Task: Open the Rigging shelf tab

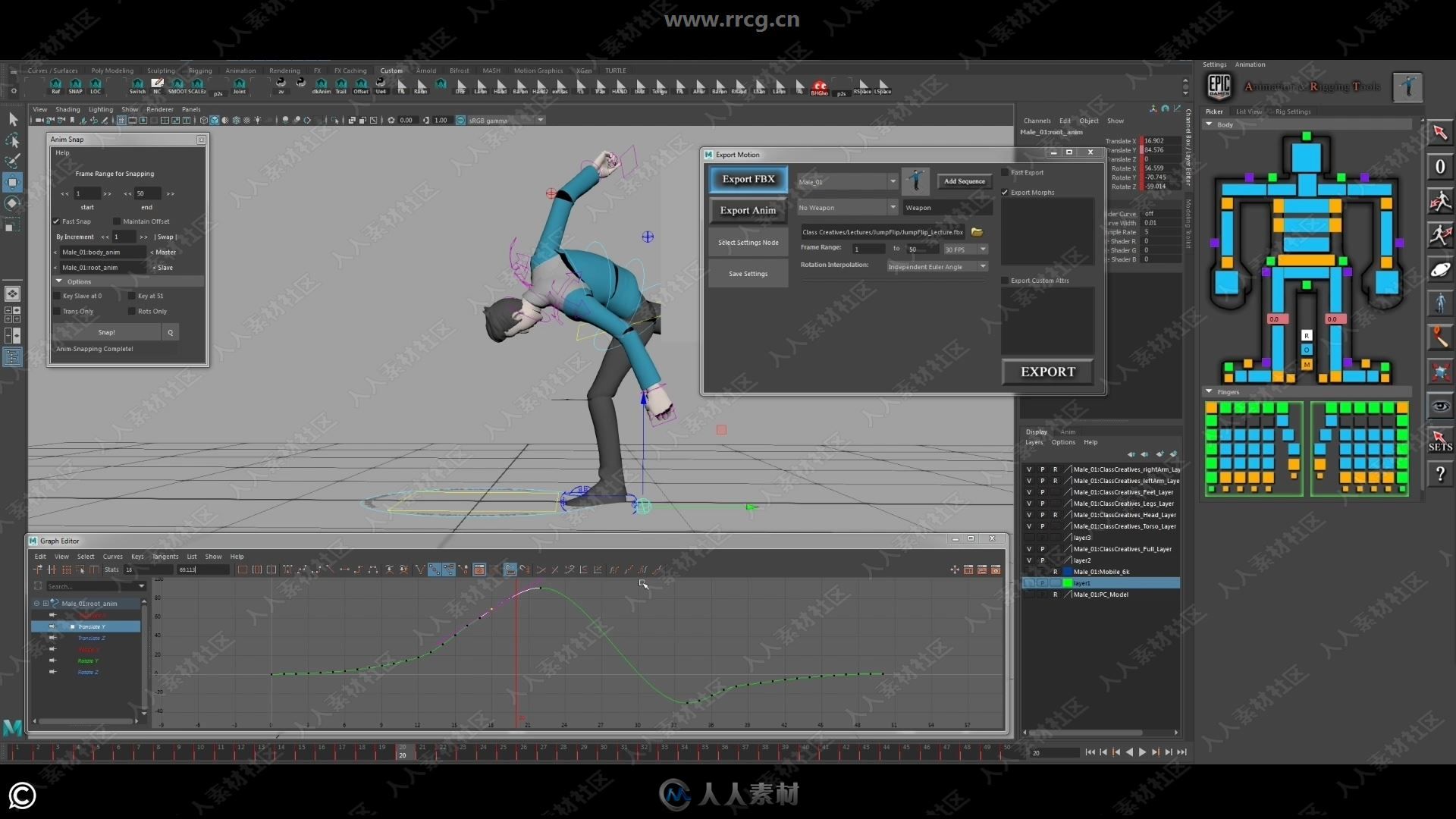Action: point(200,71)
